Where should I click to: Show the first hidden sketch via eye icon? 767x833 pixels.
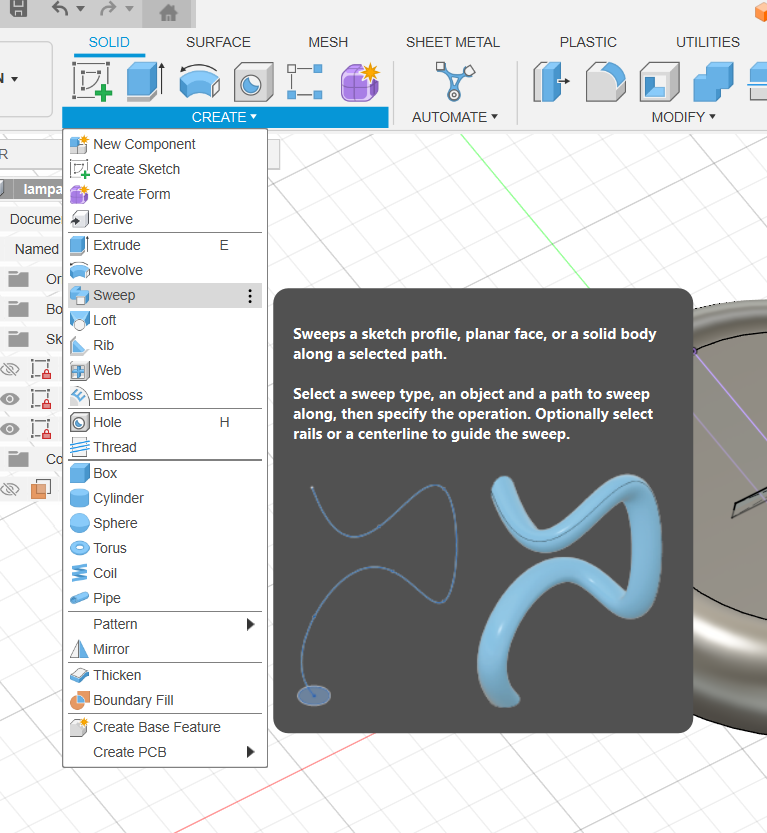10,369
